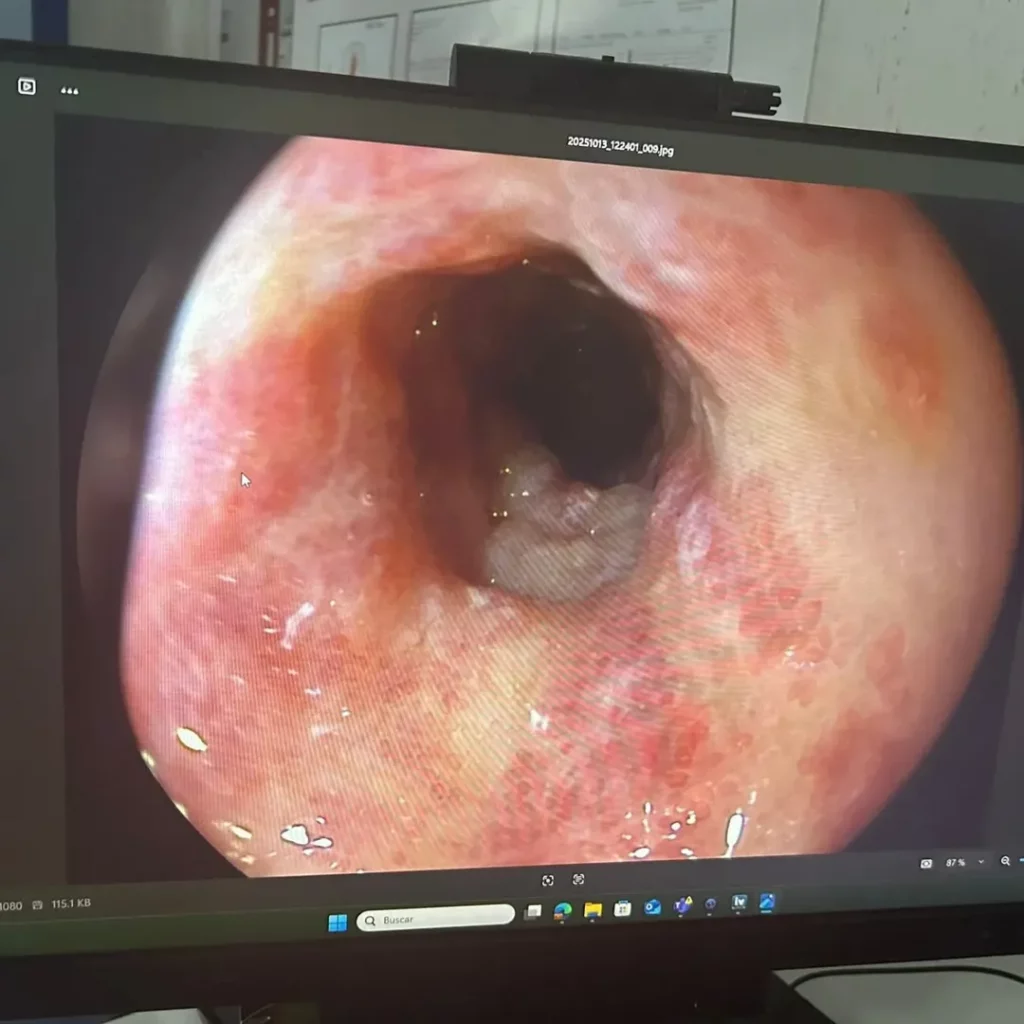Screen dimensions: 1024x1024
Task: Open Outlook from the taskbar
Action: [x=653, y=907]
